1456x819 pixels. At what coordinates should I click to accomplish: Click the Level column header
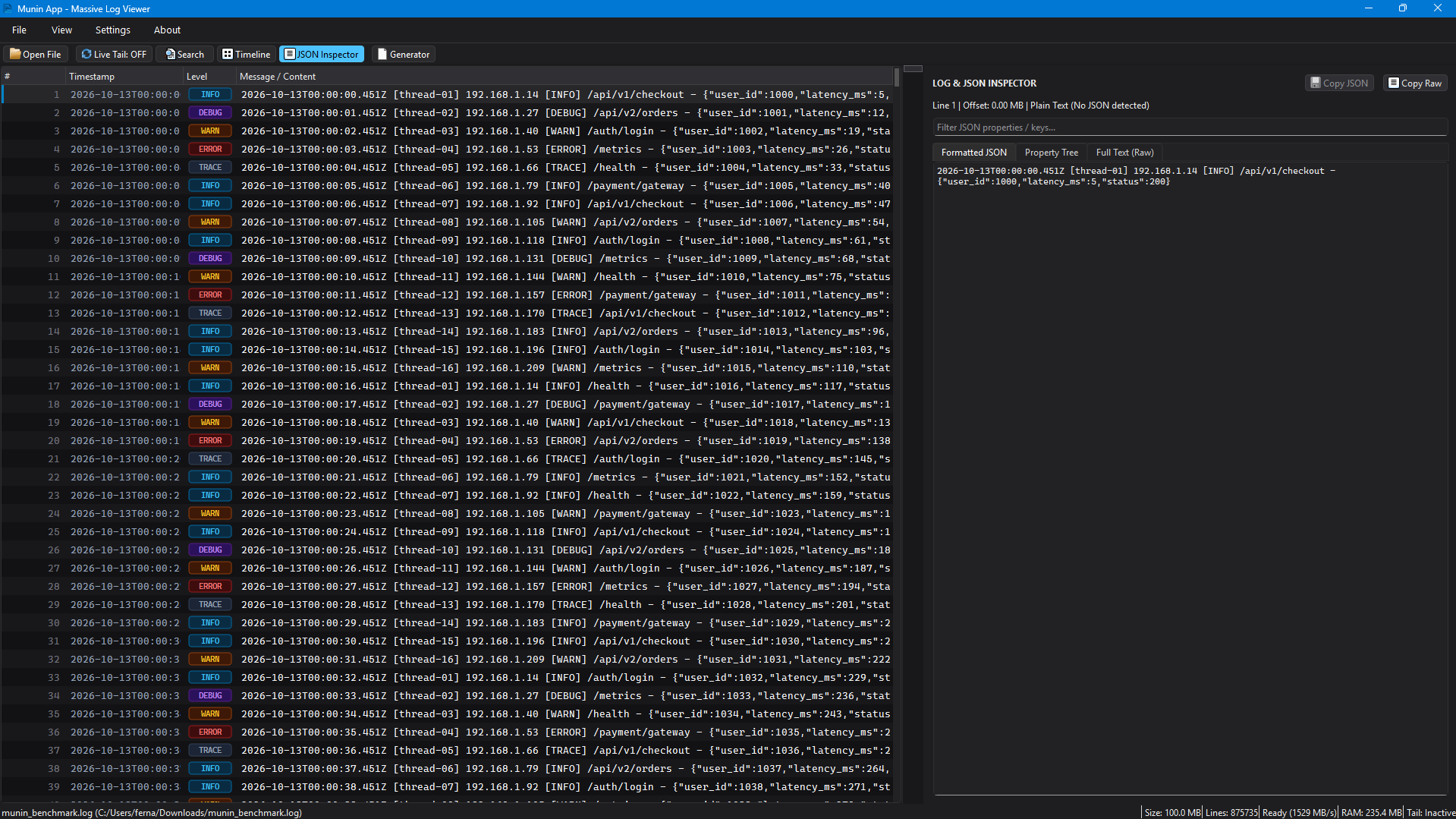click(x=209, y=76)
